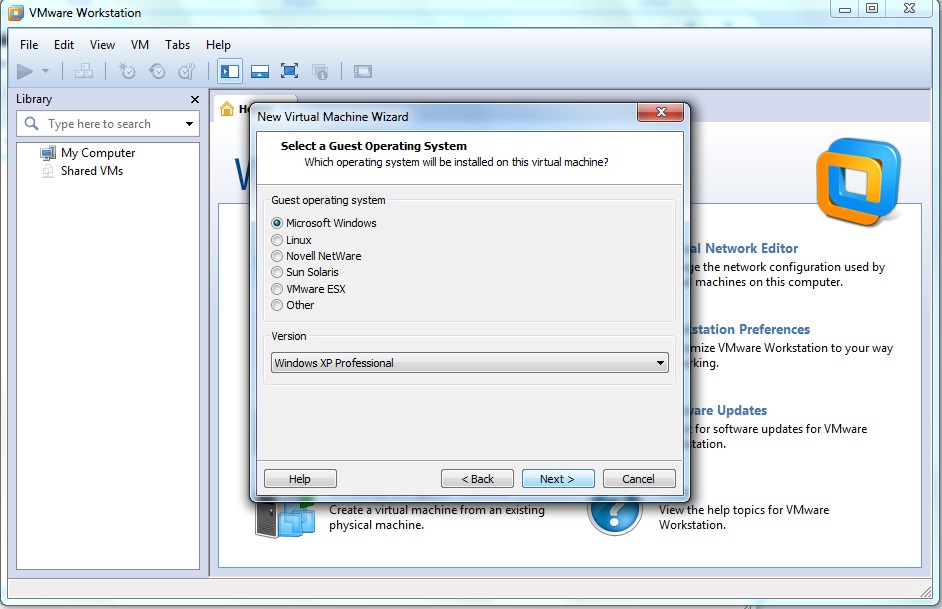This screenshot has height=609, width=942.
Task: Click the virtualize physical machine icon
Action: pos(285,520)
